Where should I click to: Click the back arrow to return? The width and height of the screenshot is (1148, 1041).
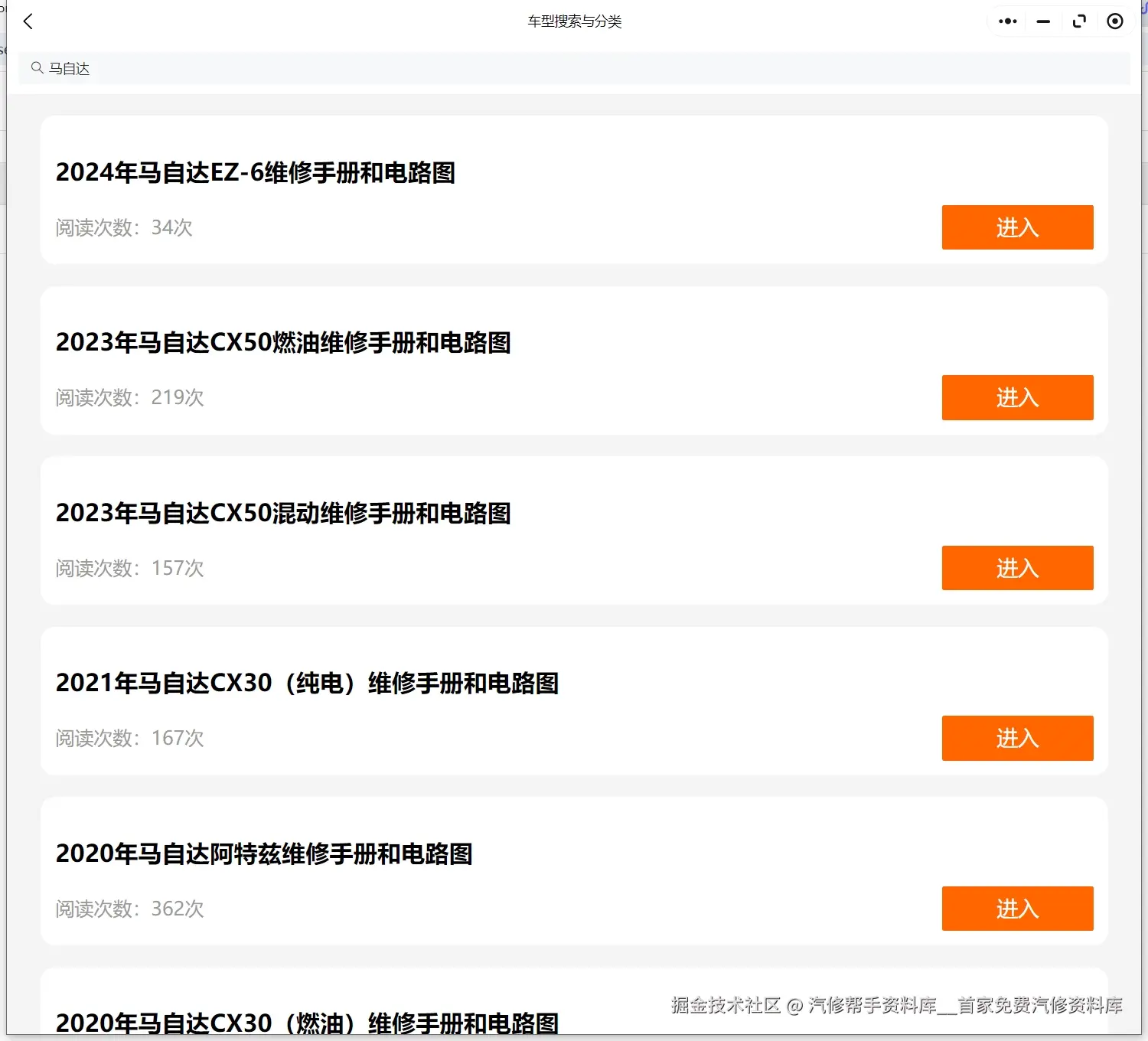click(28, 21)
